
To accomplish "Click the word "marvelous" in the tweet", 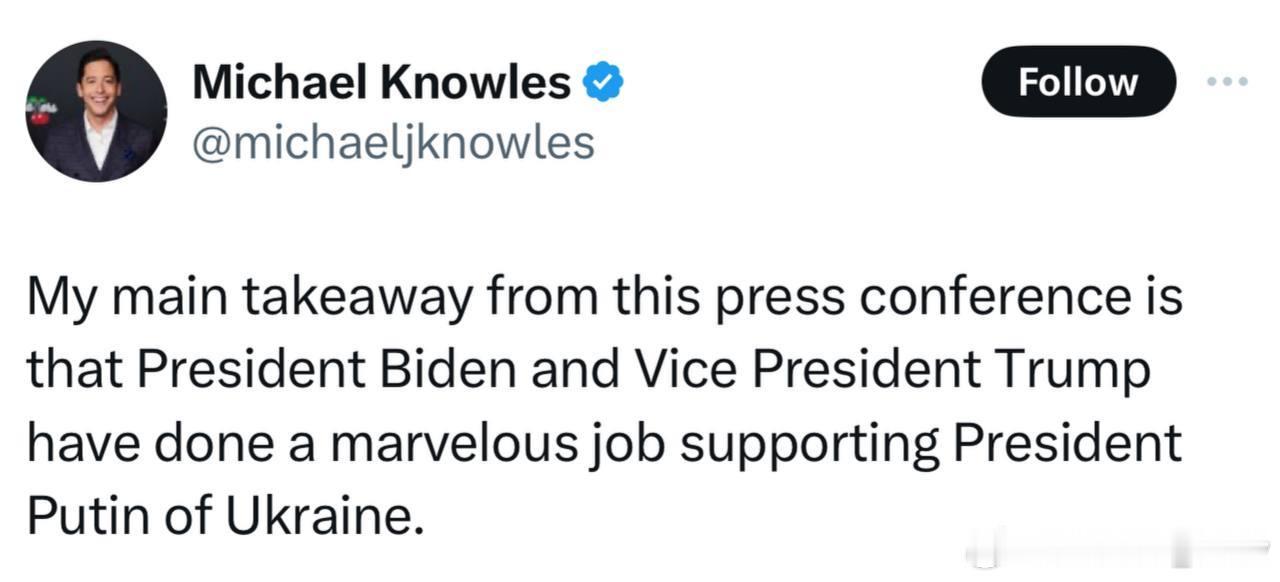I will click(453, 442).
